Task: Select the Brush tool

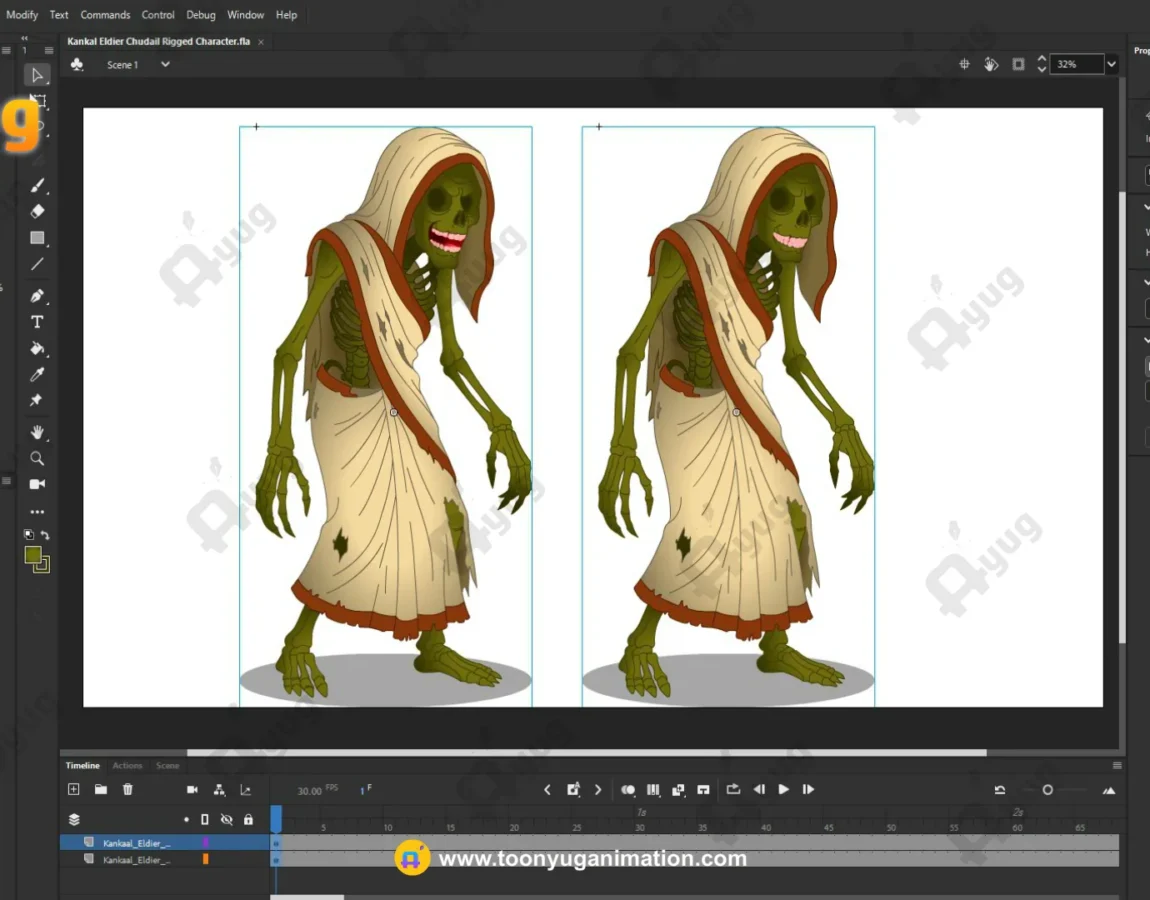Action: pos(37,185)
